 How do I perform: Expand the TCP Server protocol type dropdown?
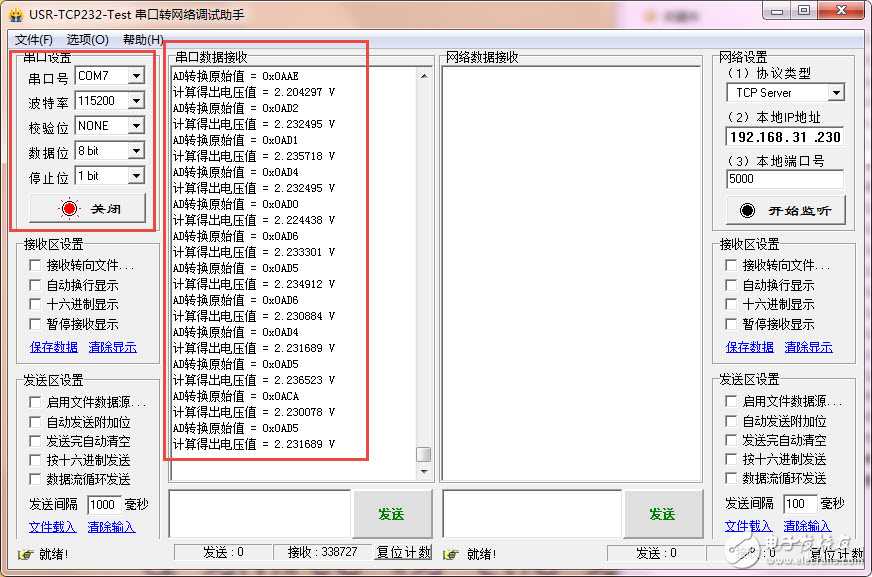[x=836, y=93]
